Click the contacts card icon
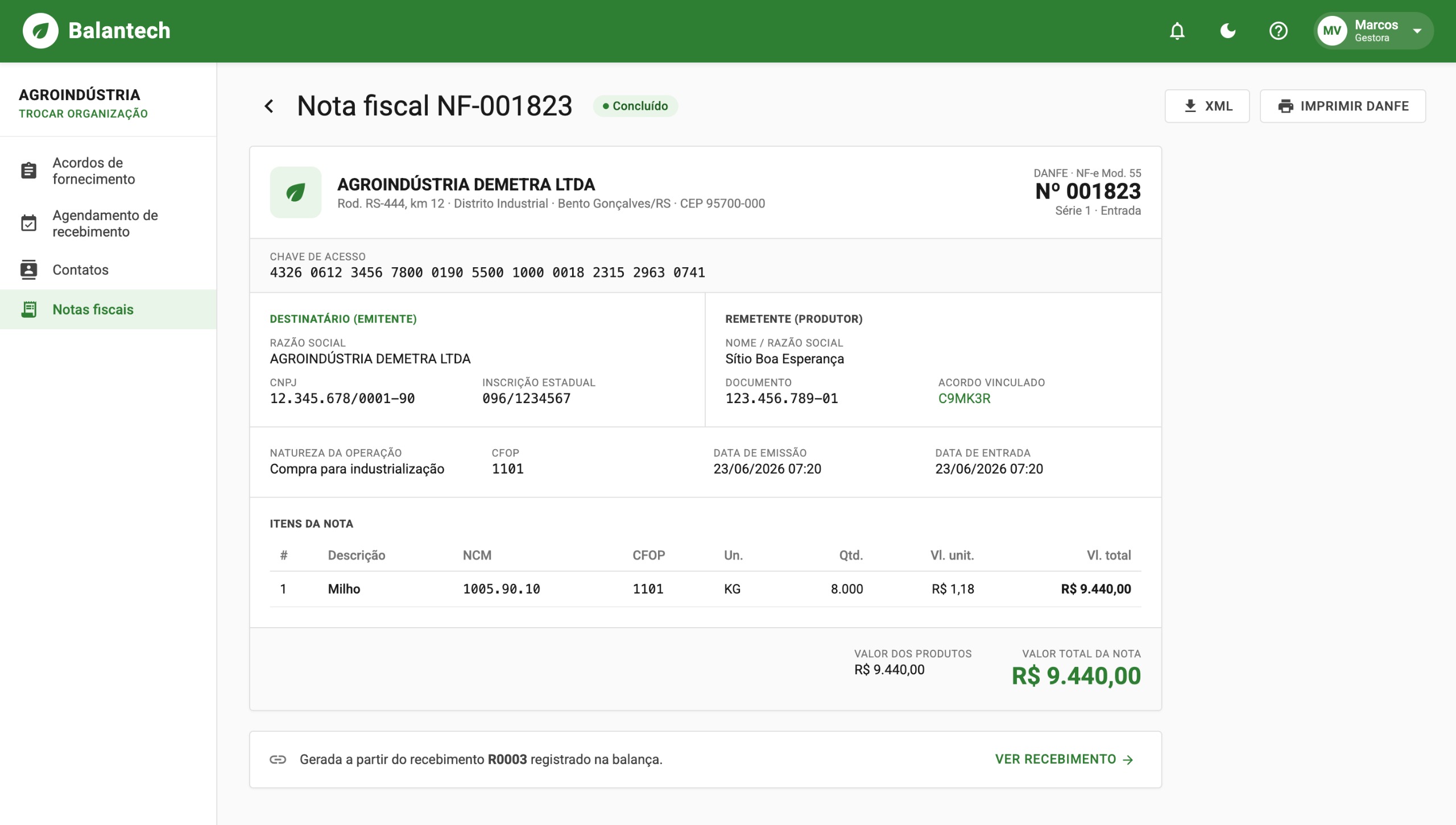The image size is (1456, 825). click(28, 270)
